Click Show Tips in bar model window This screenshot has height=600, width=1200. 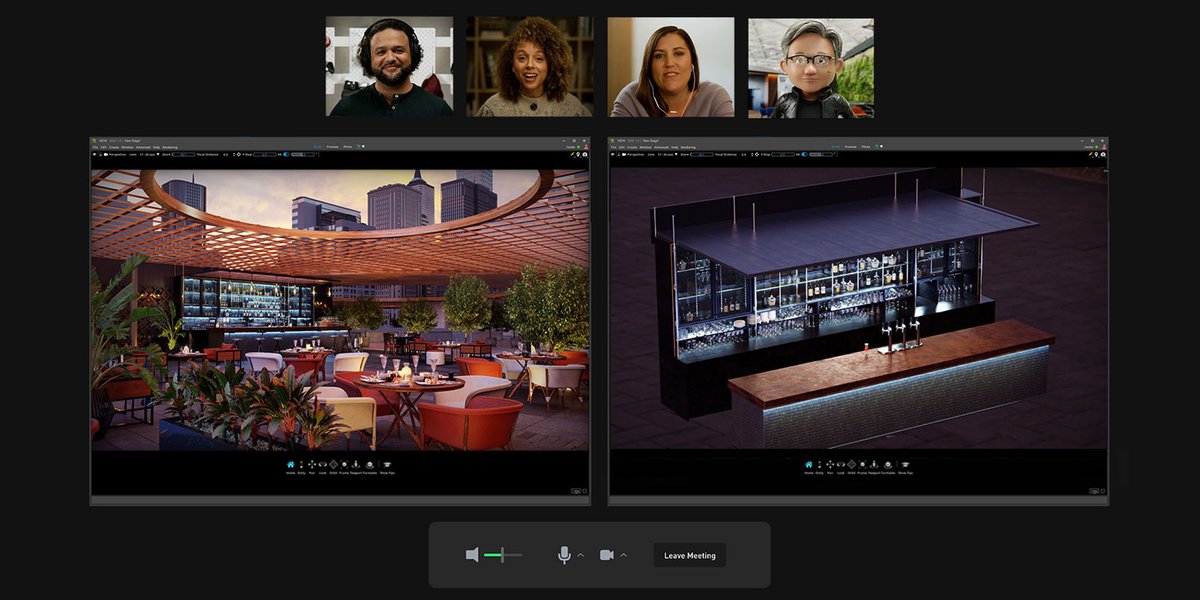click(905, 466)
